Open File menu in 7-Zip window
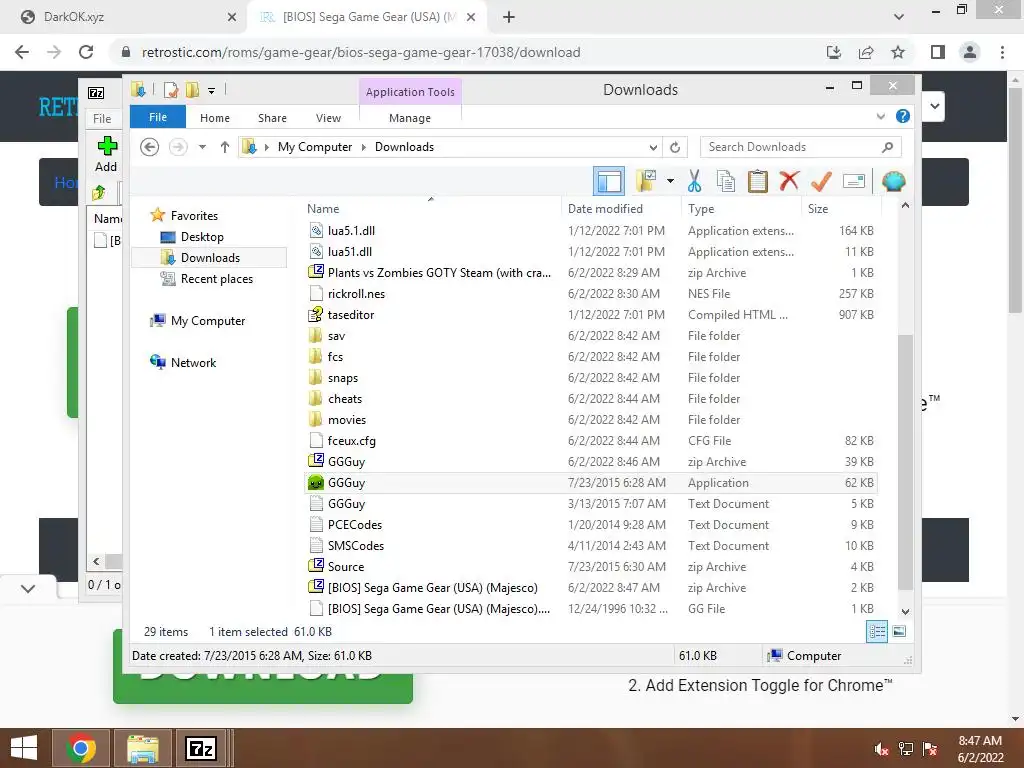 (x=102, y=119)
